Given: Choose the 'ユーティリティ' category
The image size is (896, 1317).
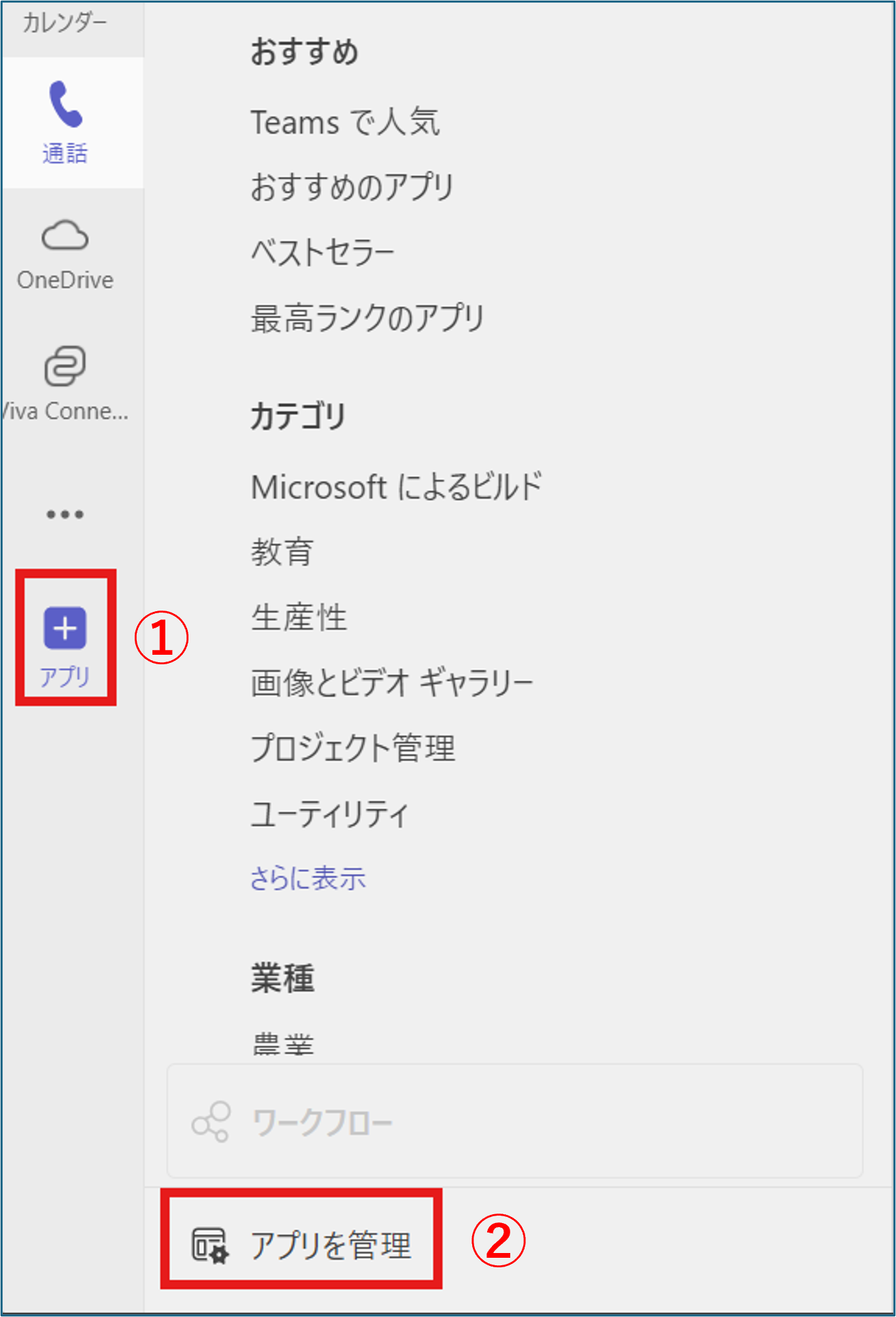Looking at the screenshot, I should click(330, 813).
